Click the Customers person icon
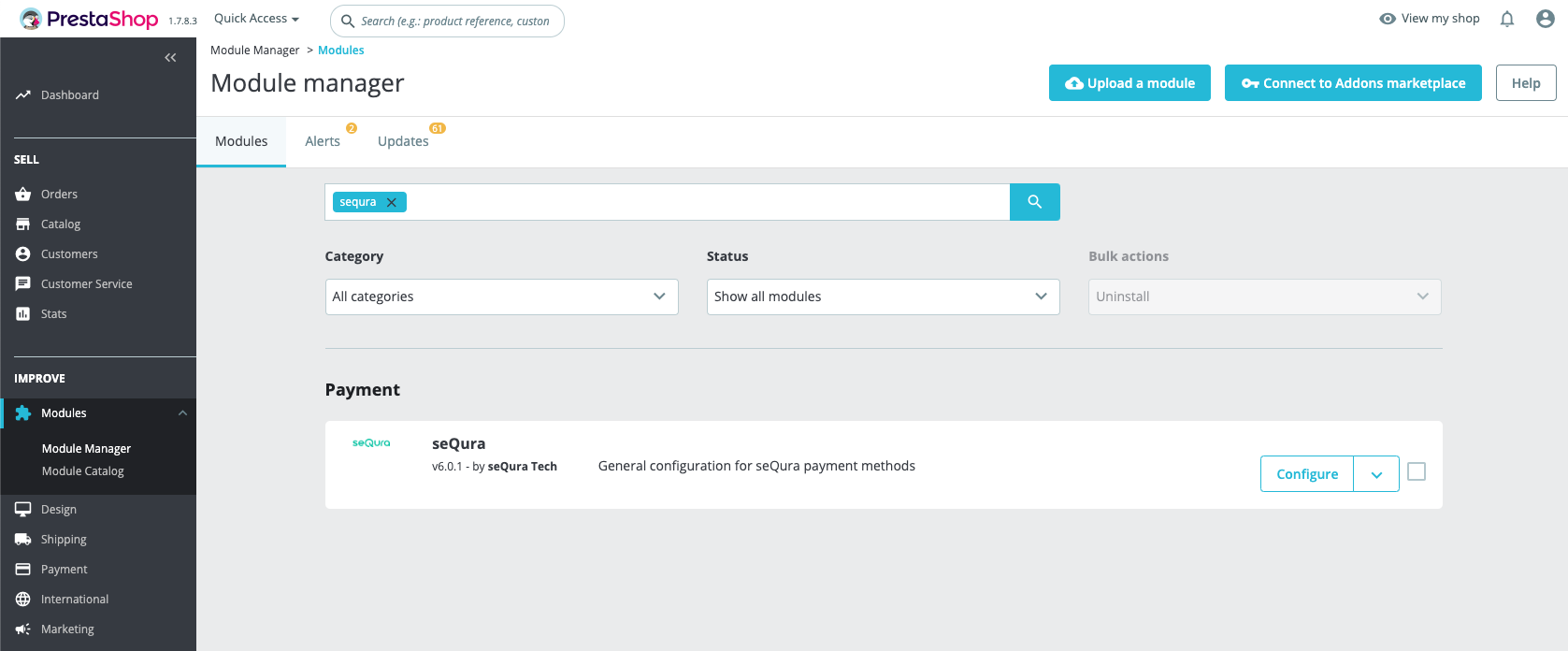Image resolution: width=1568 pixels, height=651 pixels. pos(23,254)
